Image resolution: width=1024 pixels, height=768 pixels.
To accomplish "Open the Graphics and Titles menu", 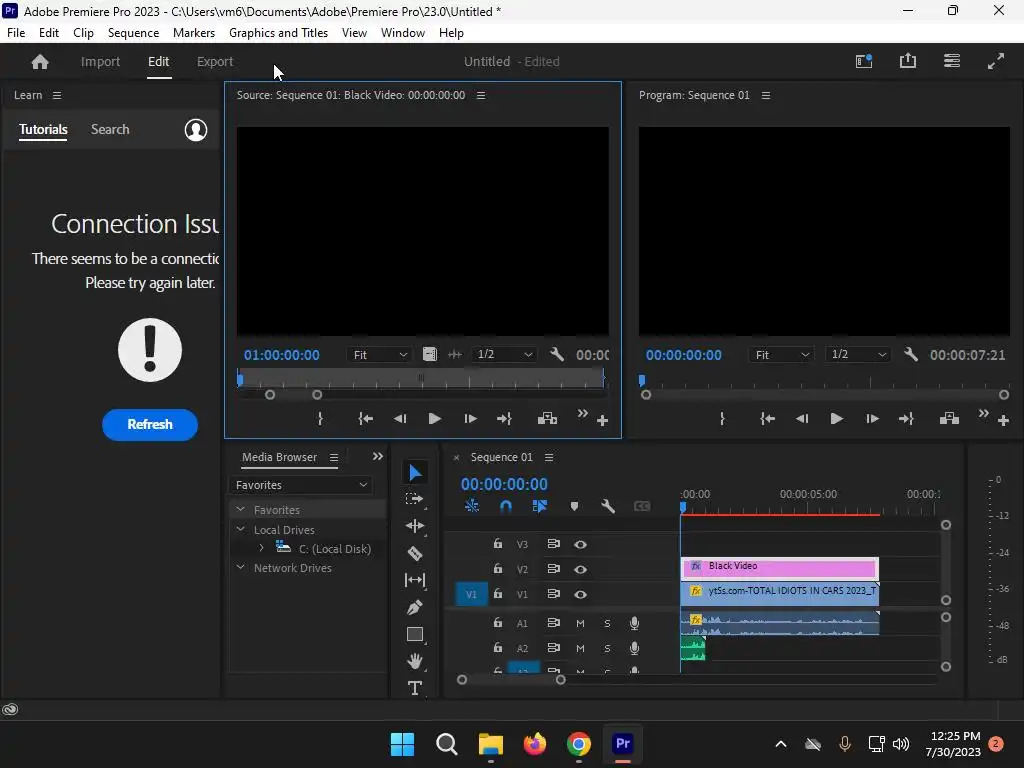I will coord(278,33).
